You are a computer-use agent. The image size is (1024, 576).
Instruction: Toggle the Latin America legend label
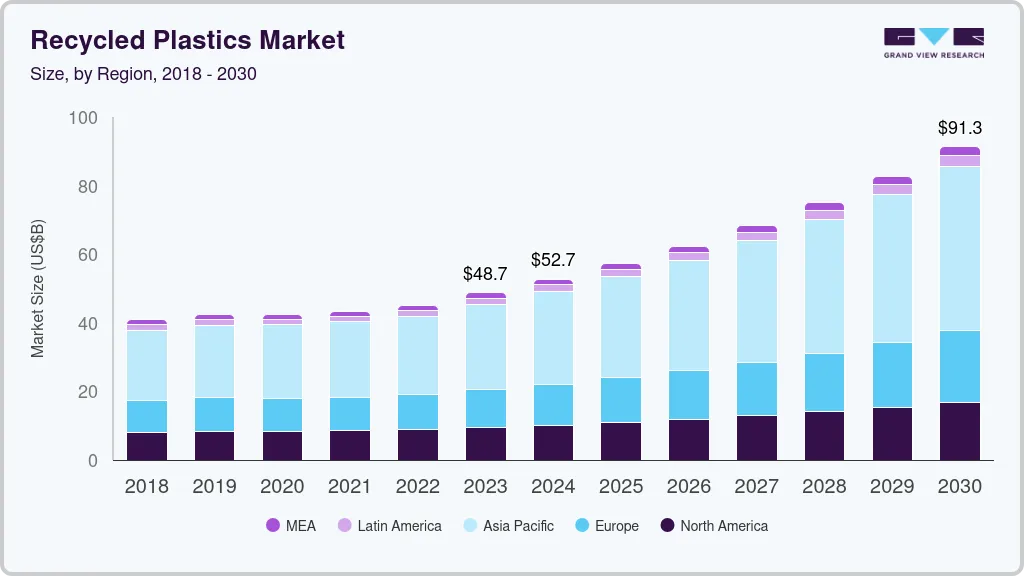[x=399, y=525]
